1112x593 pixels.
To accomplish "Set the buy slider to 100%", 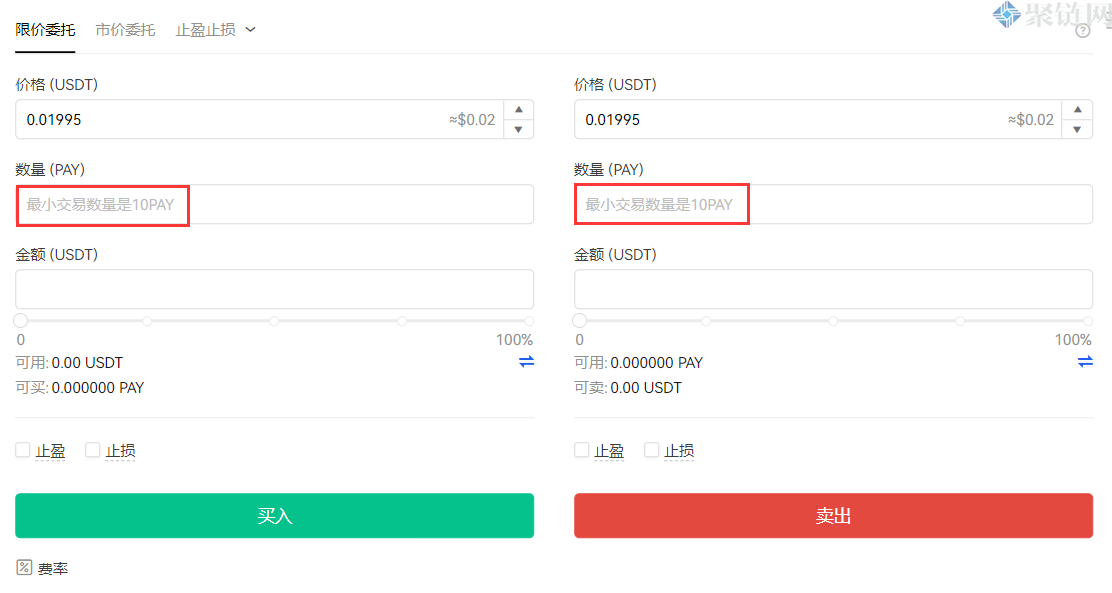I will (529, 321).
